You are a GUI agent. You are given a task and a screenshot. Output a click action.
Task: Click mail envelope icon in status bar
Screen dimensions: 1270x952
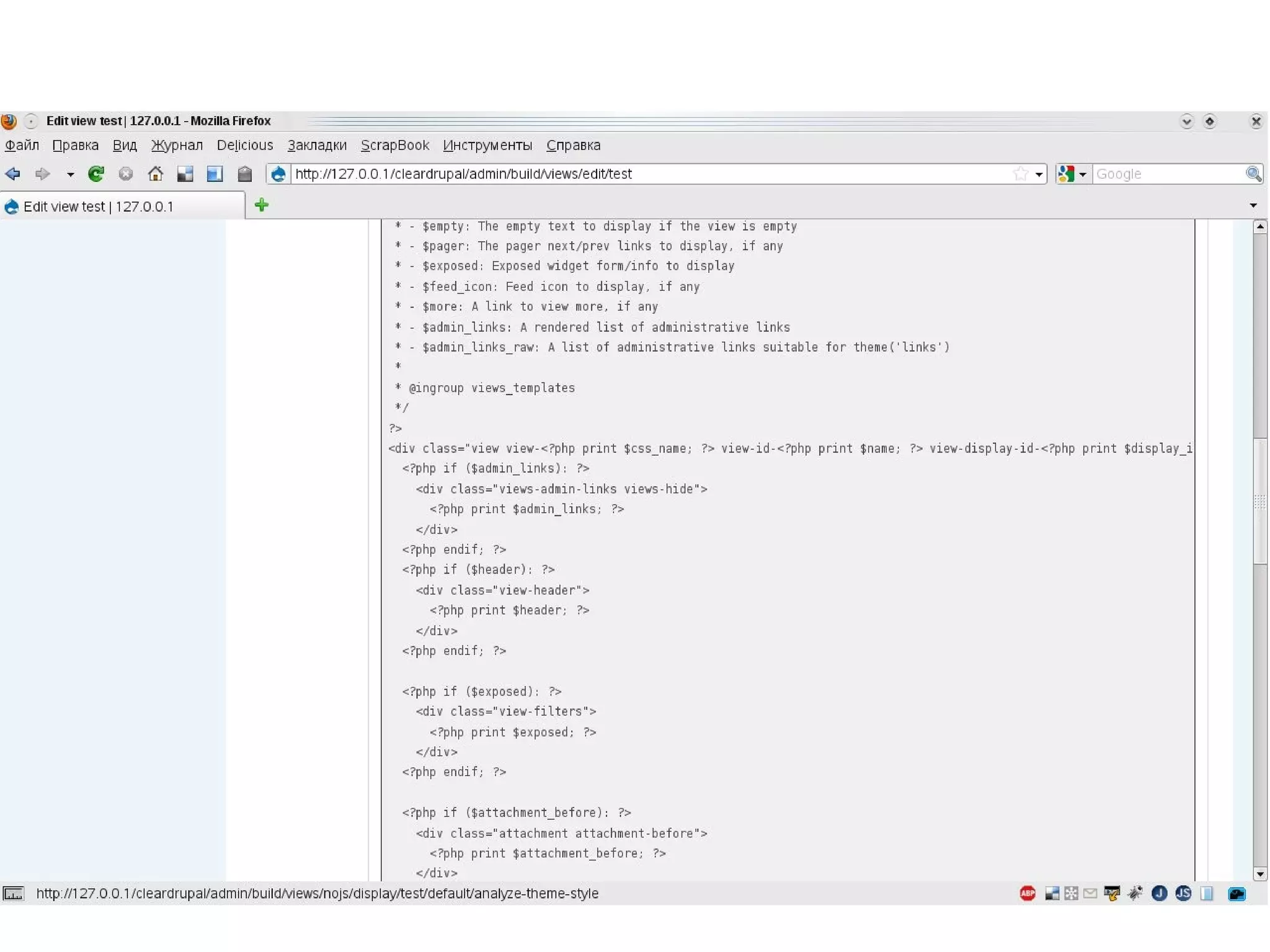tap(1090, 894)
